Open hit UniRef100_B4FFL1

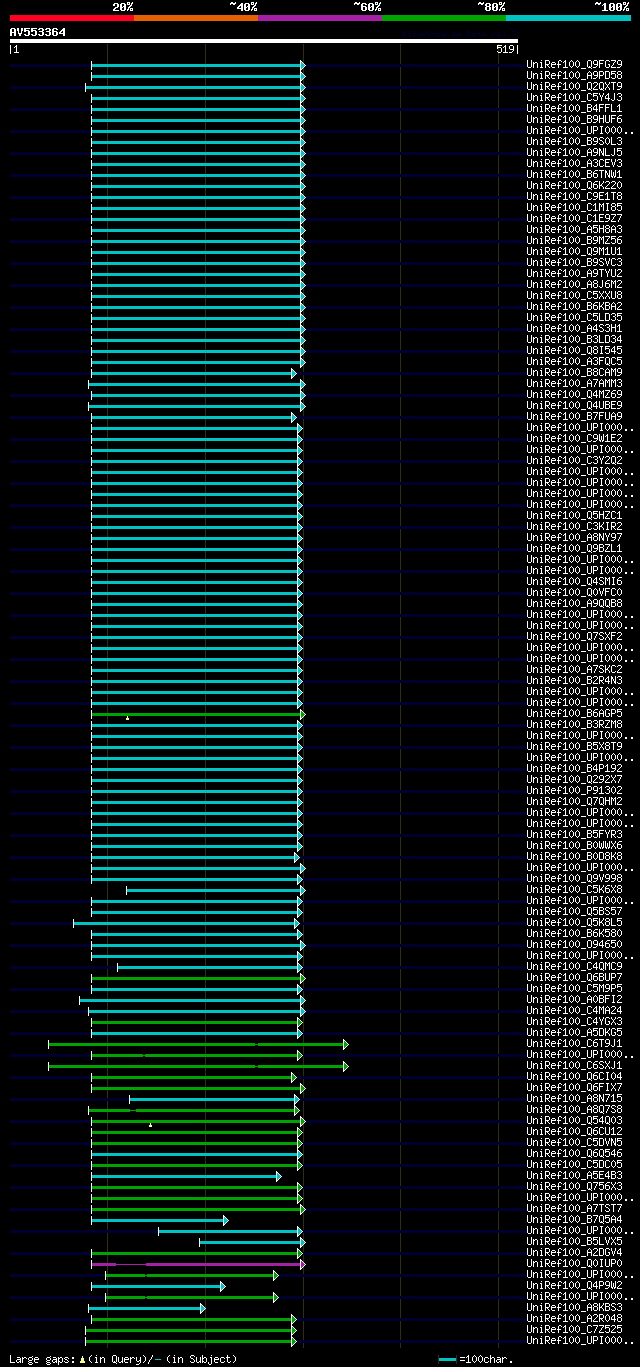[574, 108]
